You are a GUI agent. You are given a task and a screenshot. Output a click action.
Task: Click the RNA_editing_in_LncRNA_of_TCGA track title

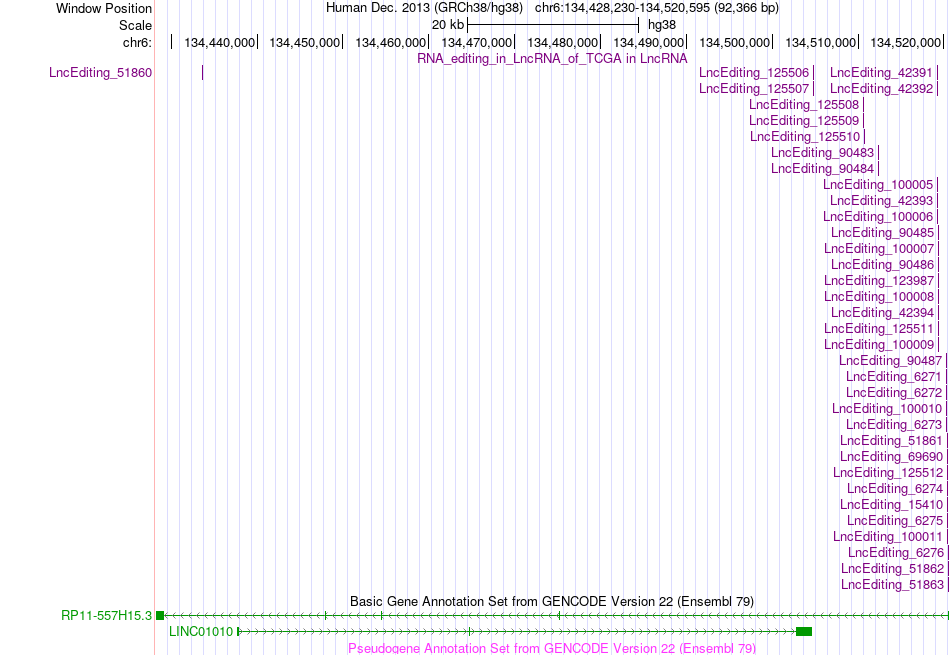(x=552, y=59)
